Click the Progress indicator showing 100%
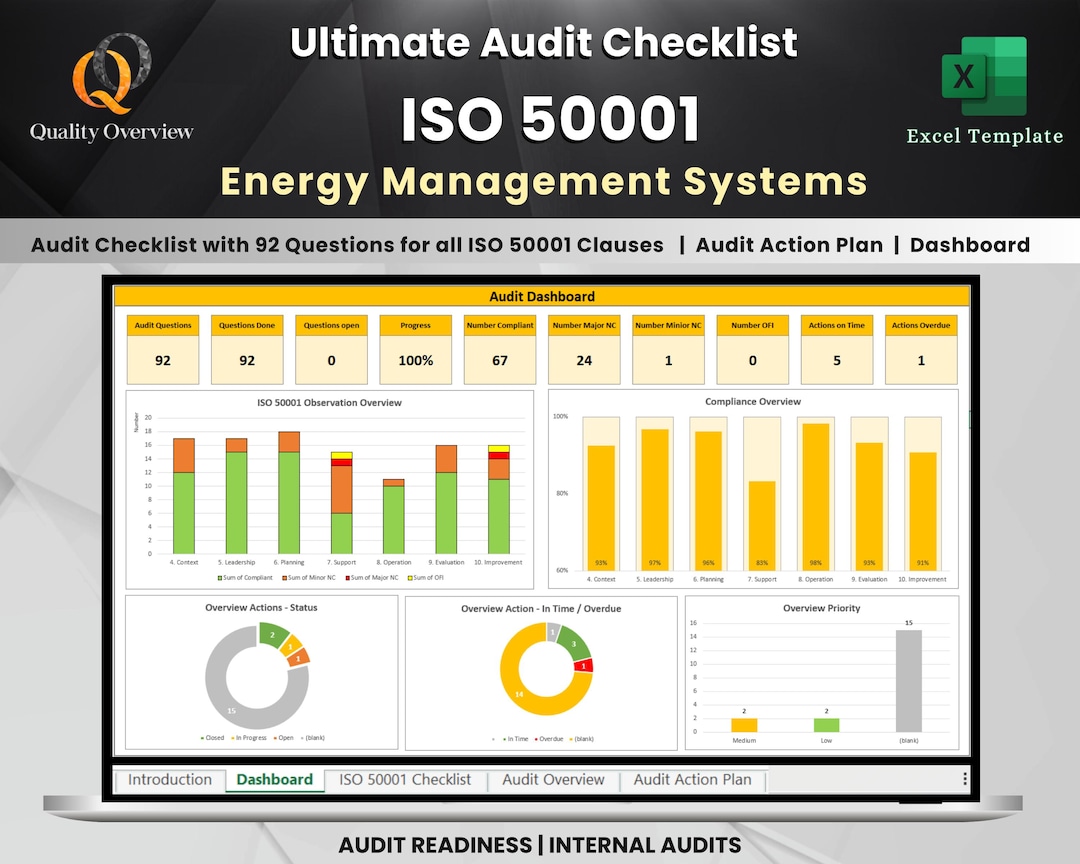Viewport: 1080px width, 864px height. click(x=415, y=350)
